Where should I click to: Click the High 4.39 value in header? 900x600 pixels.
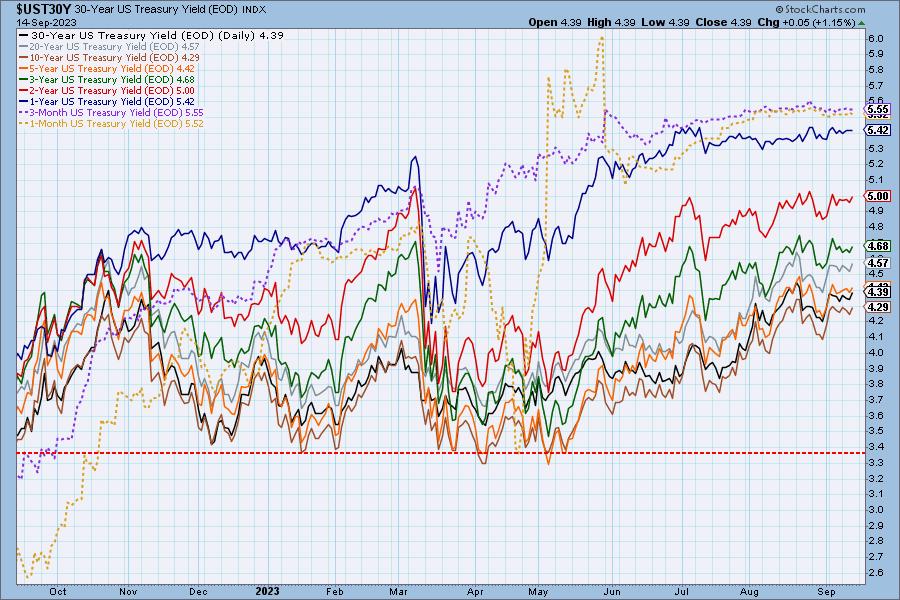[x=611, y=22]
